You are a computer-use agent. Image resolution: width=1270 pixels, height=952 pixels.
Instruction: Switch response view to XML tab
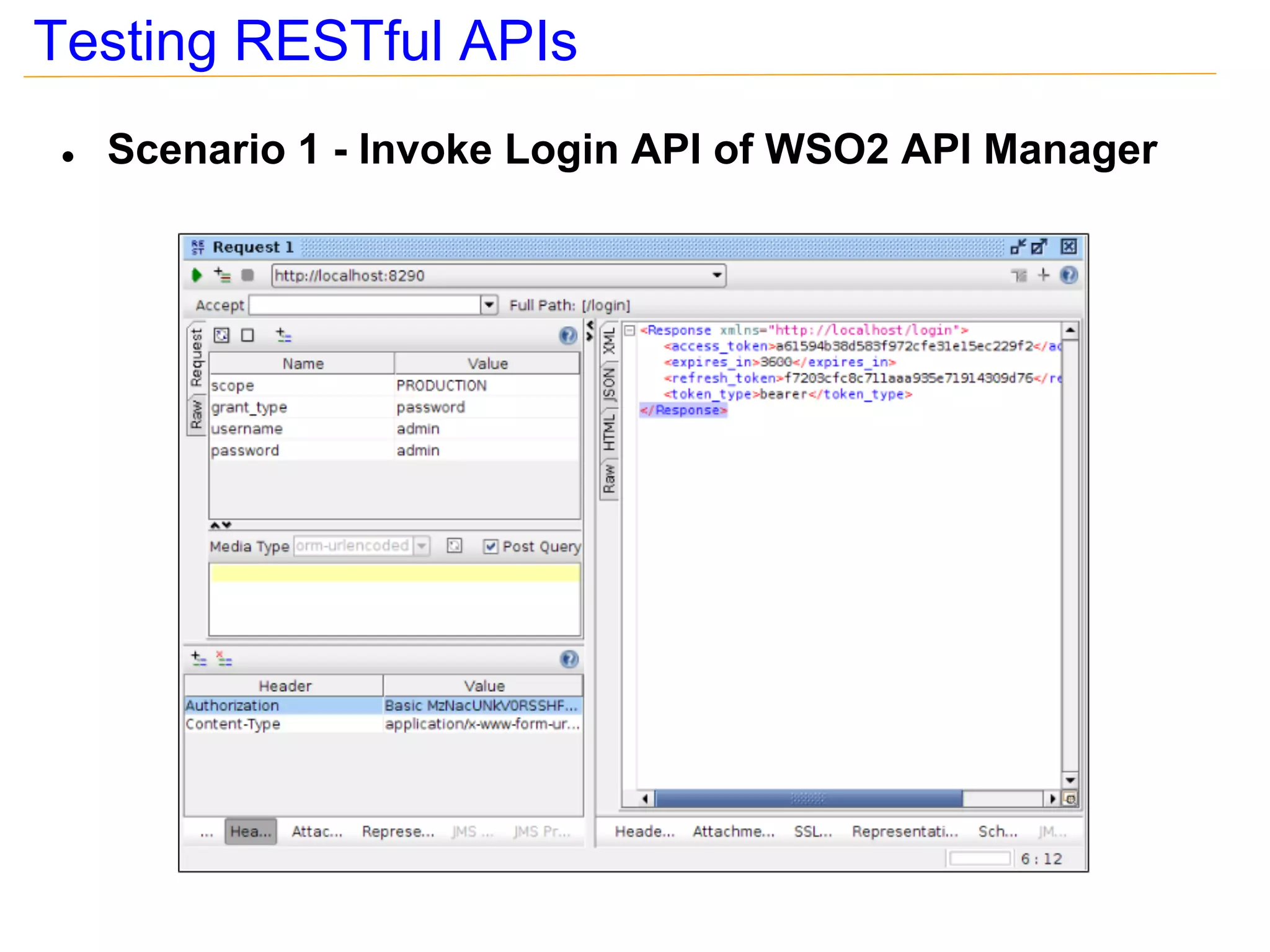610,342
